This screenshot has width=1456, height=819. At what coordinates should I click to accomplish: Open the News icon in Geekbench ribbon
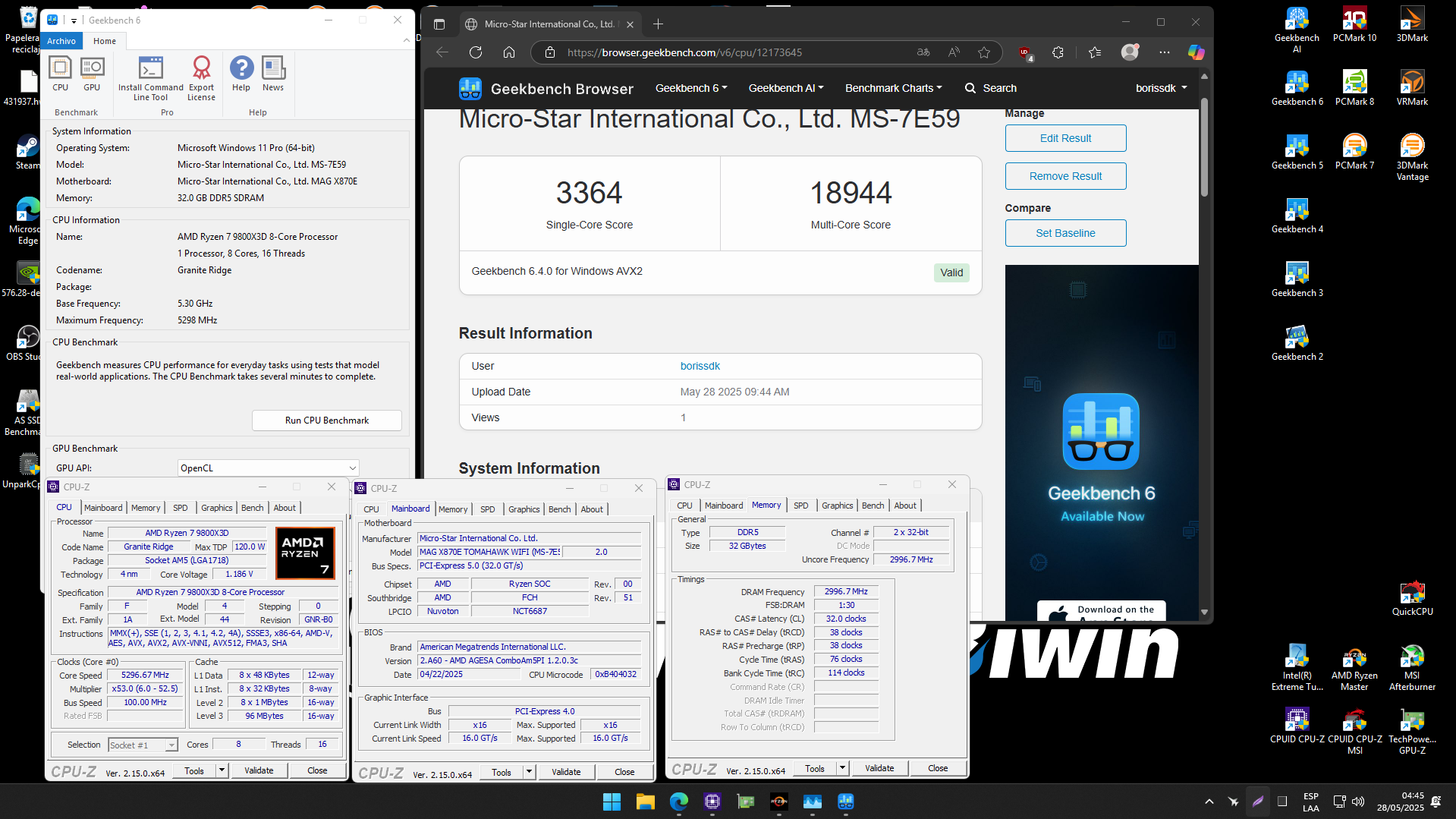point(273,74)
